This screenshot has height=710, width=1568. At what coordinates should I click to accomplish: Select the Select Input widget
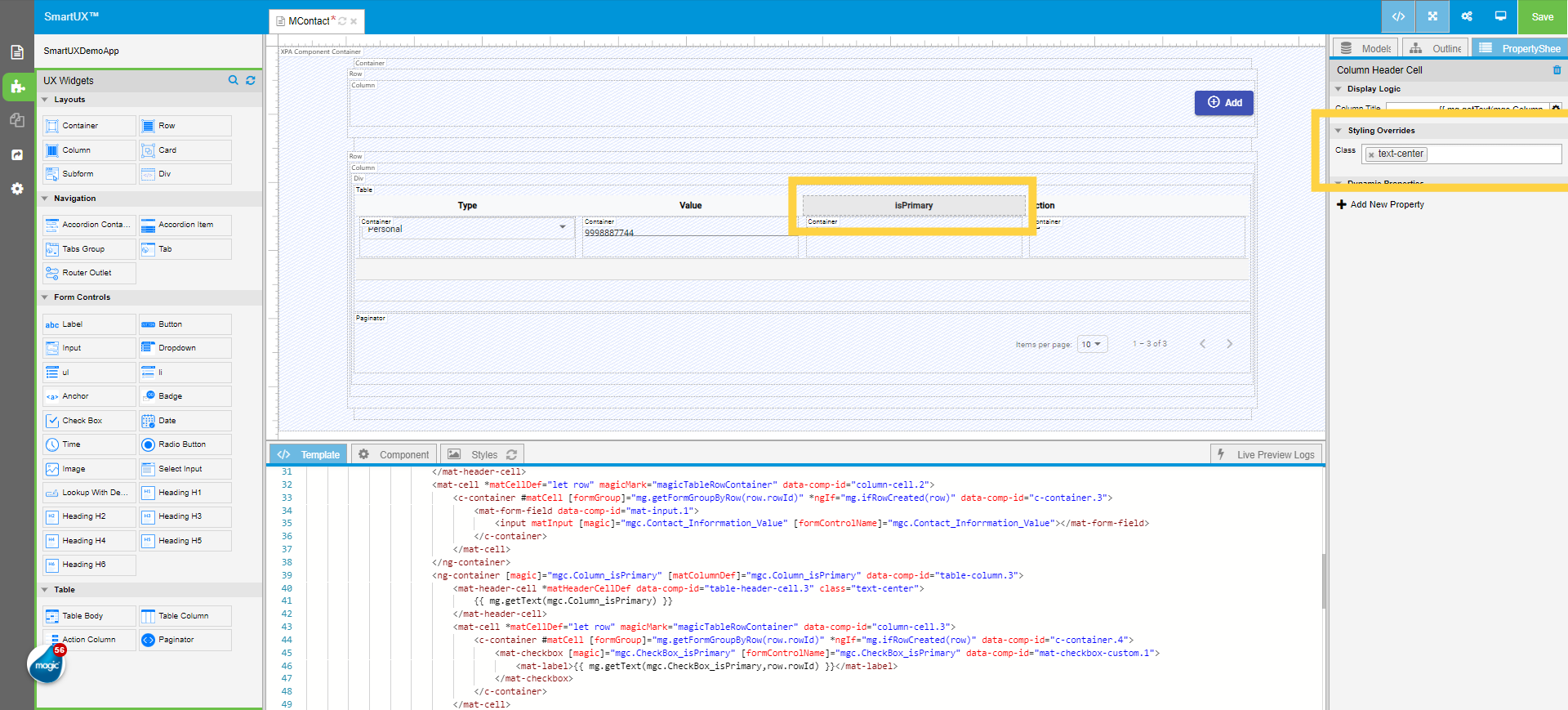[185, 469]
